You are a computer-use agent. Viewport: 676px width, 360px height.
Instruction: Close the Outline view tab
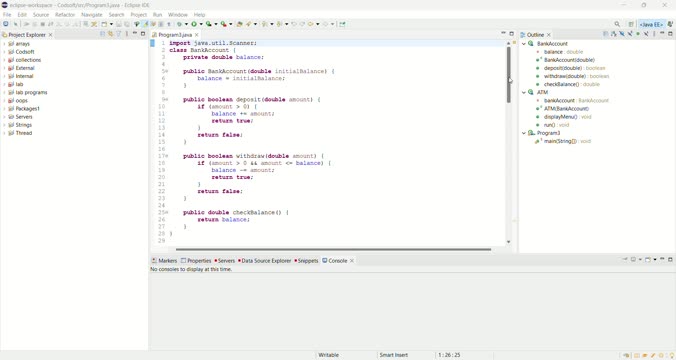(549, 34)
